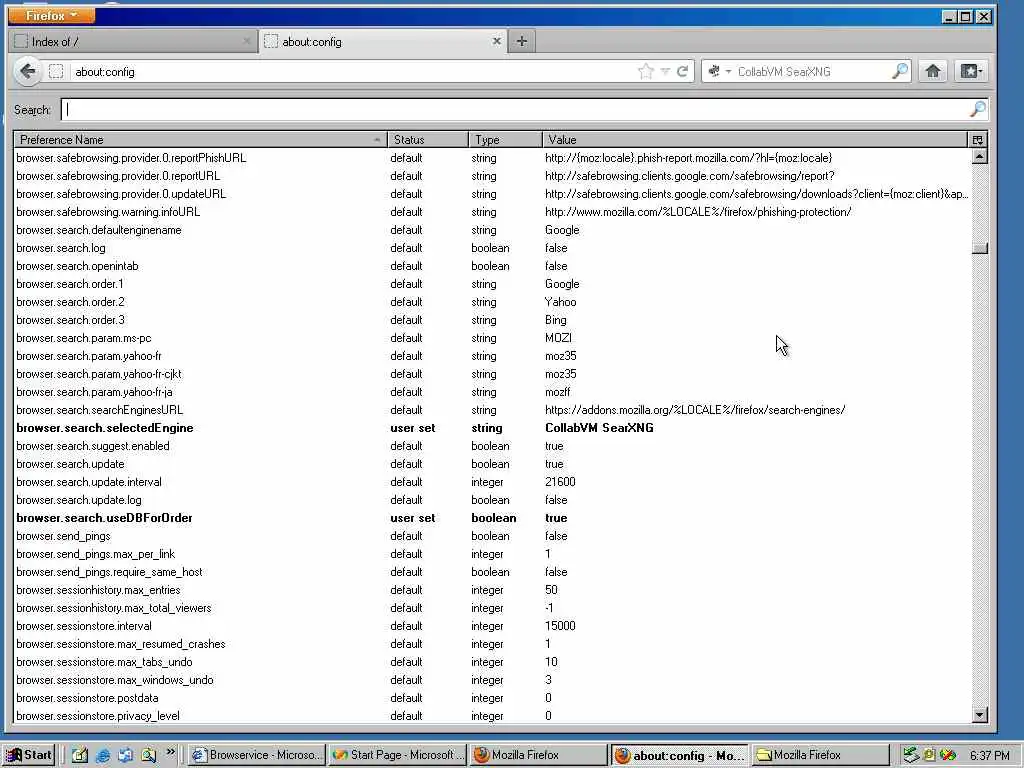Click the middle system tray icon
The width and height of the screenshot is (1024, 768).
929,756
